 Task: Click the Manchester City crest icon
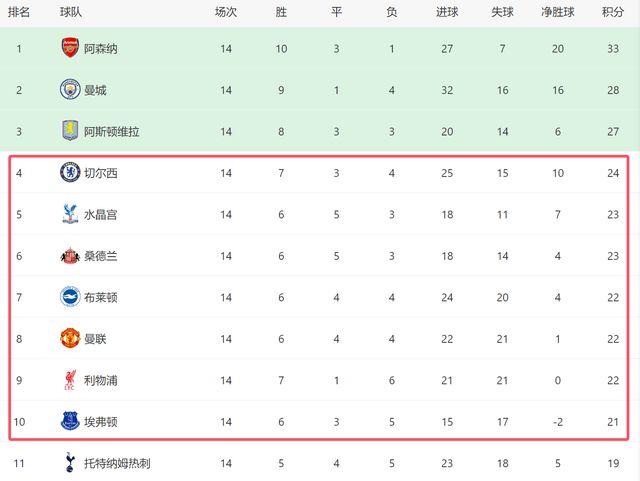69,89
